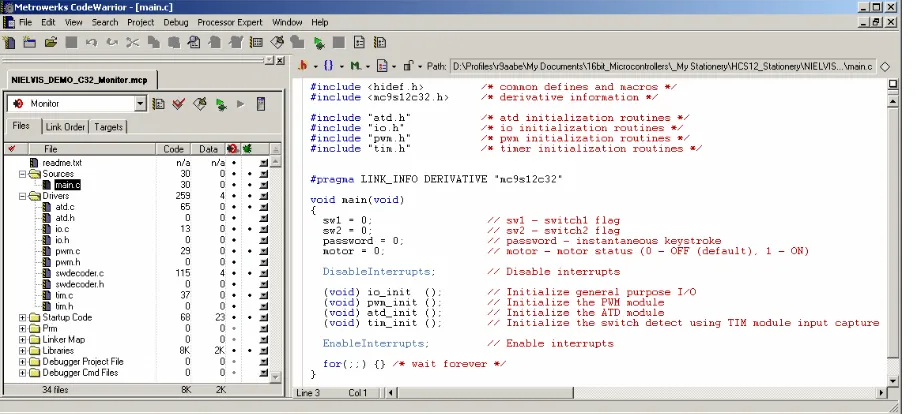Switch to the Targets tab
The width and height of the screenshot is (920, 414).
click(108, 127)
